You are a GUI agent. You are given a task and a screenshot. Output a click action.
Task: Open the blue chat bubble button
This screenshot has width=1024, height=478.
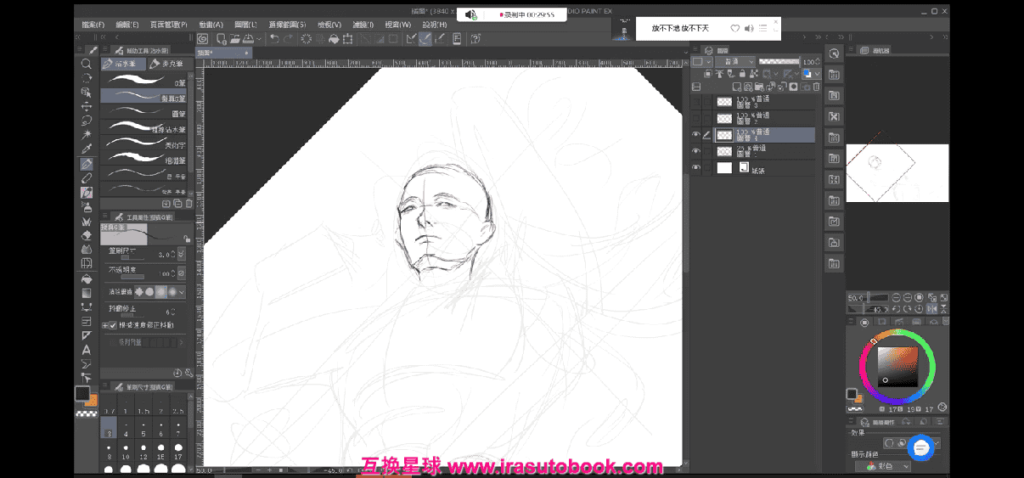tap(921, 447)
